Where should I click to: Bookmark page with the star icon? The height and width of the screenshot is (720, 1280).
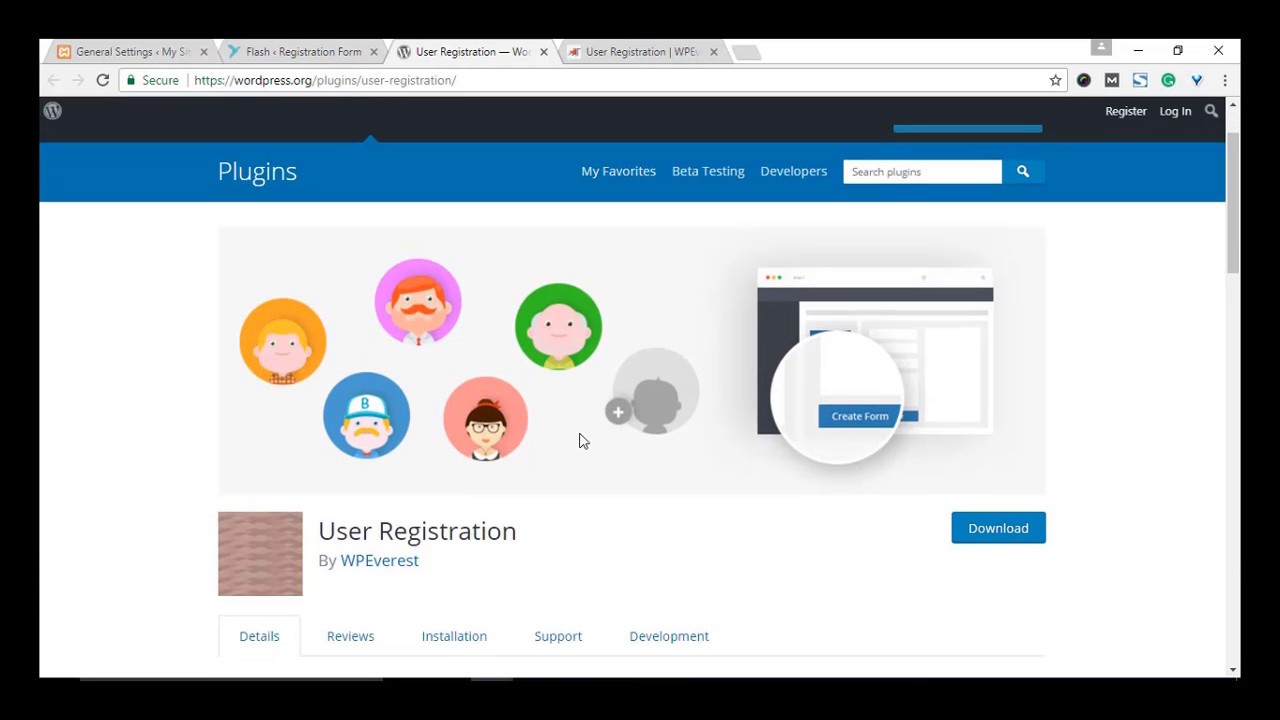pyautogui.click(x=1055, y=80)
